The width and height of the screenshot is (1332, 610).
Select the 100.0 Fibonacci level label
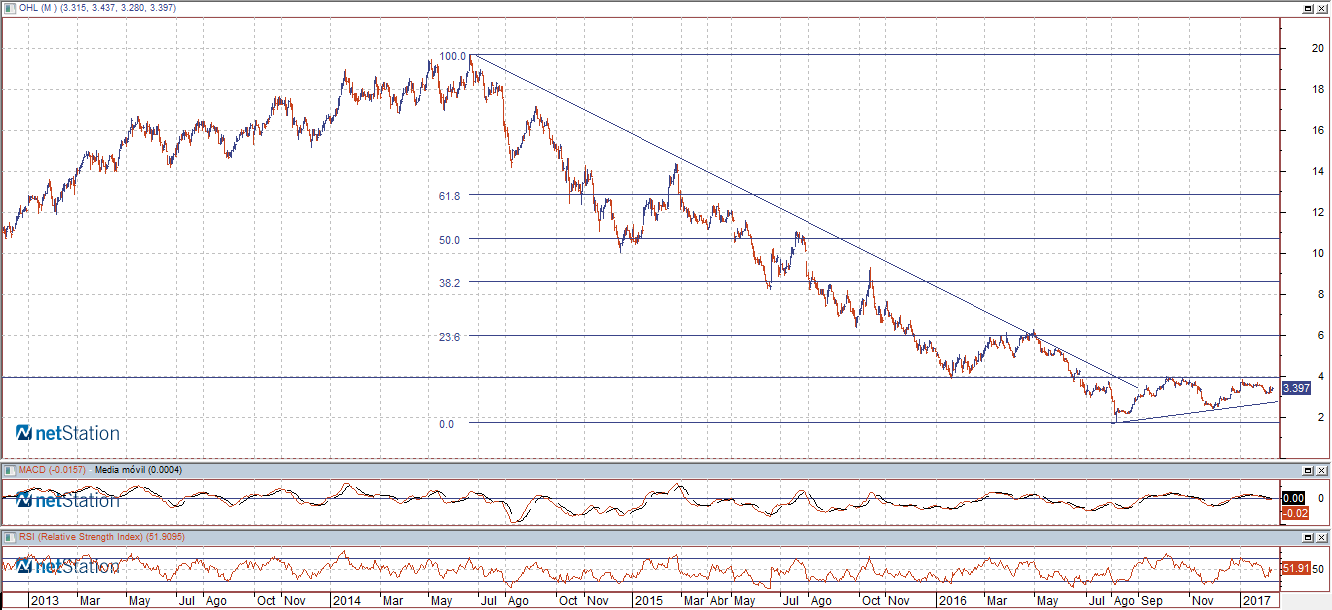[x=453, y=56]
